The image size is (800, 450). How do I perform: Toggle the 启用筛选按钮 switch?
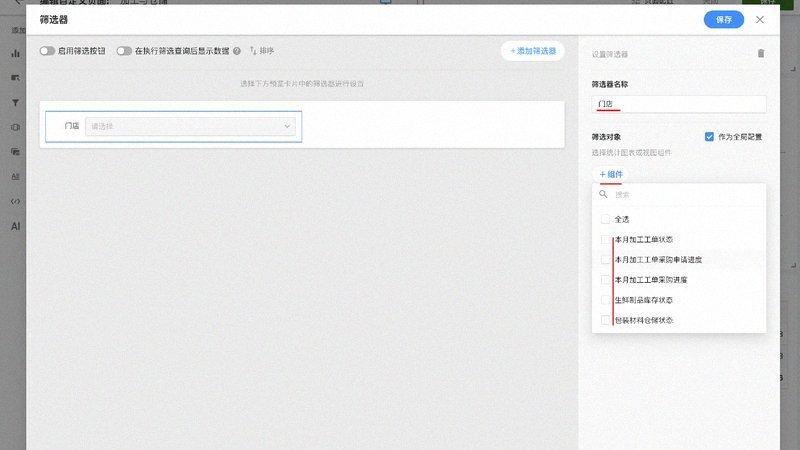tap(47, 51)
